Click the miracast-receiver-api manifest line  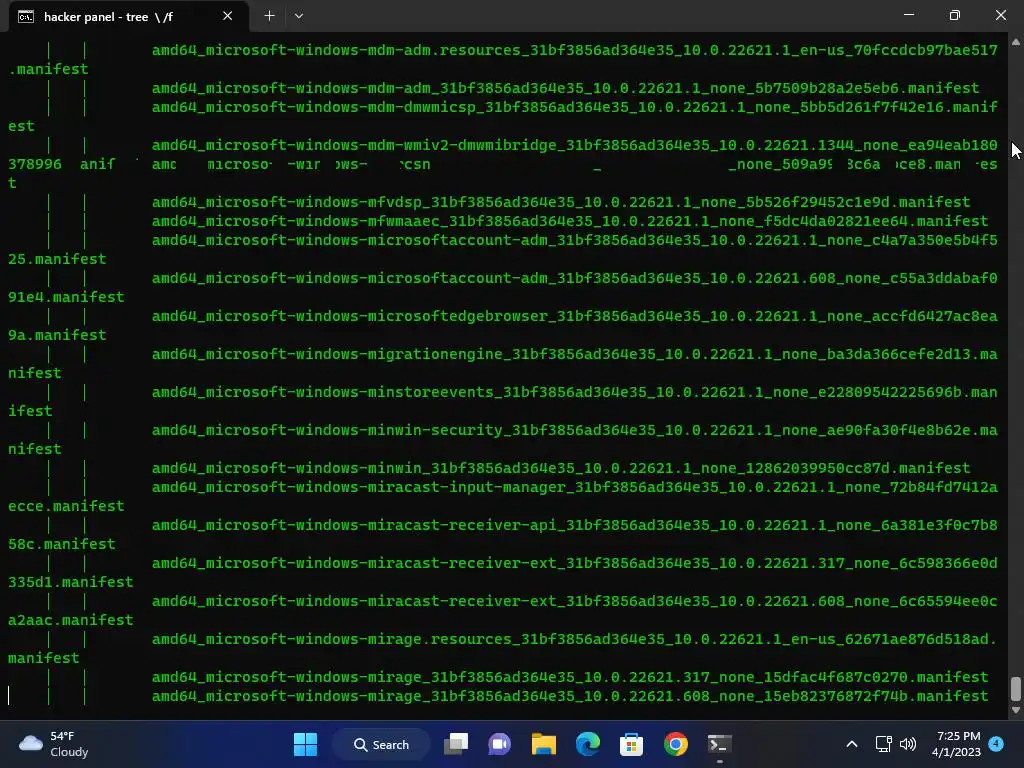tap(575, 525)
